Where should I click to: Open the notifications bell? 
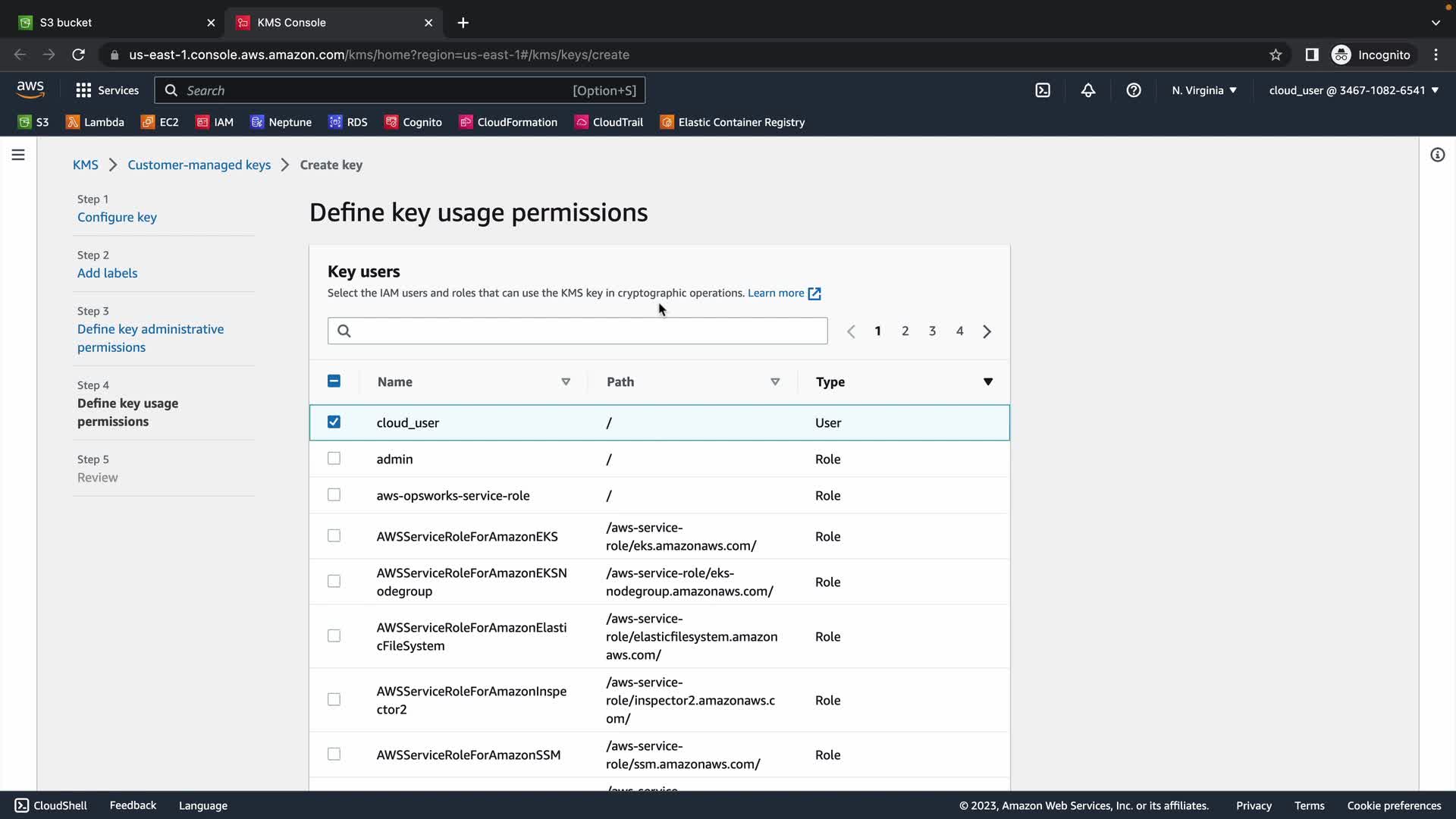coord(1088,90)
